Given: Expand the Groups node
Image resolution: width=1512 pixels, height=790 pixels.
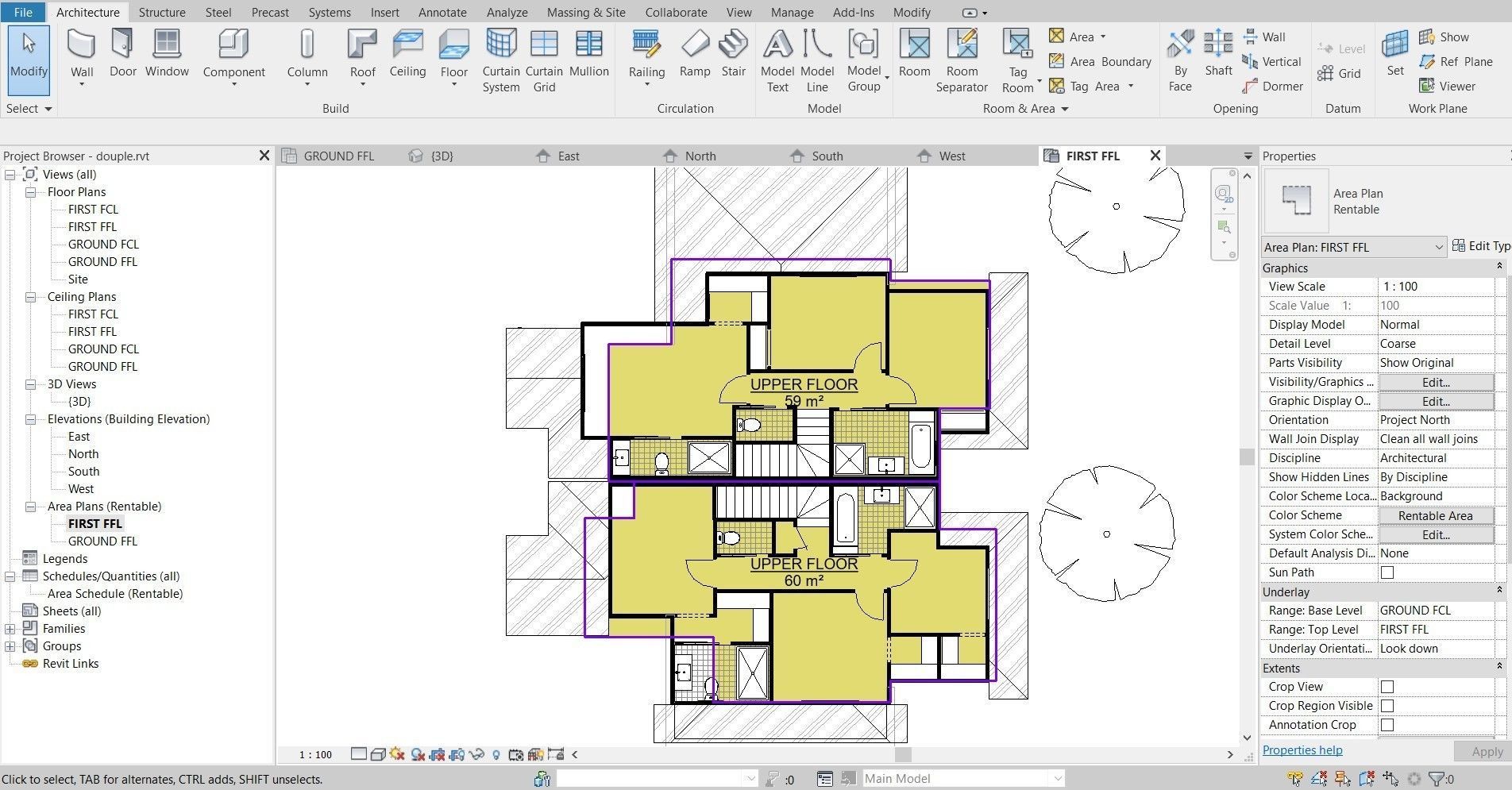Looking at the screenshot, I should point(10,646).
